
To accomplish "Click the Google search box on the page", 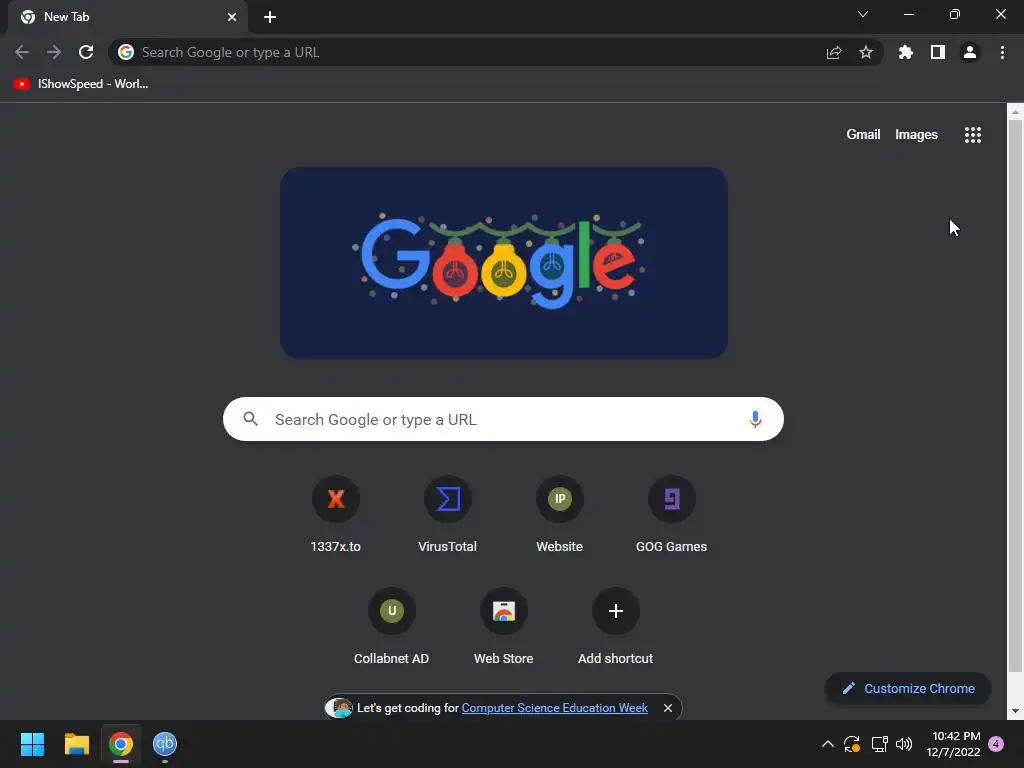I will click(503, 419).
